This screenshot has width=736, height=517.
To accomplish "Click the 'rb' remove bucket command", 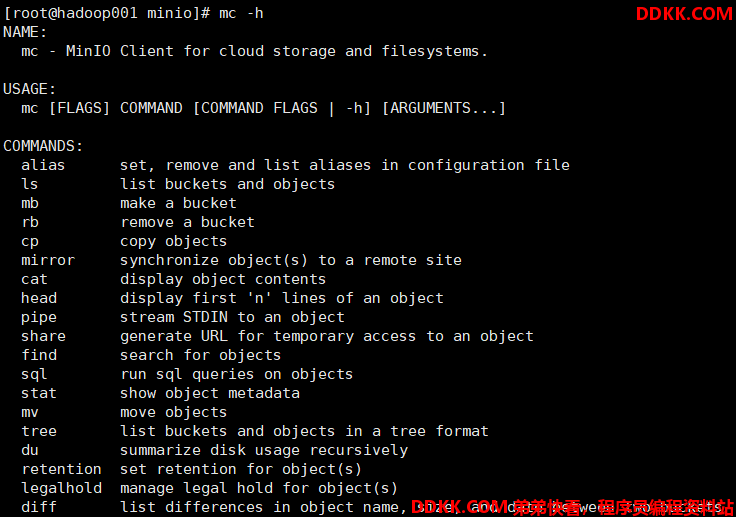I will (30, 222).
